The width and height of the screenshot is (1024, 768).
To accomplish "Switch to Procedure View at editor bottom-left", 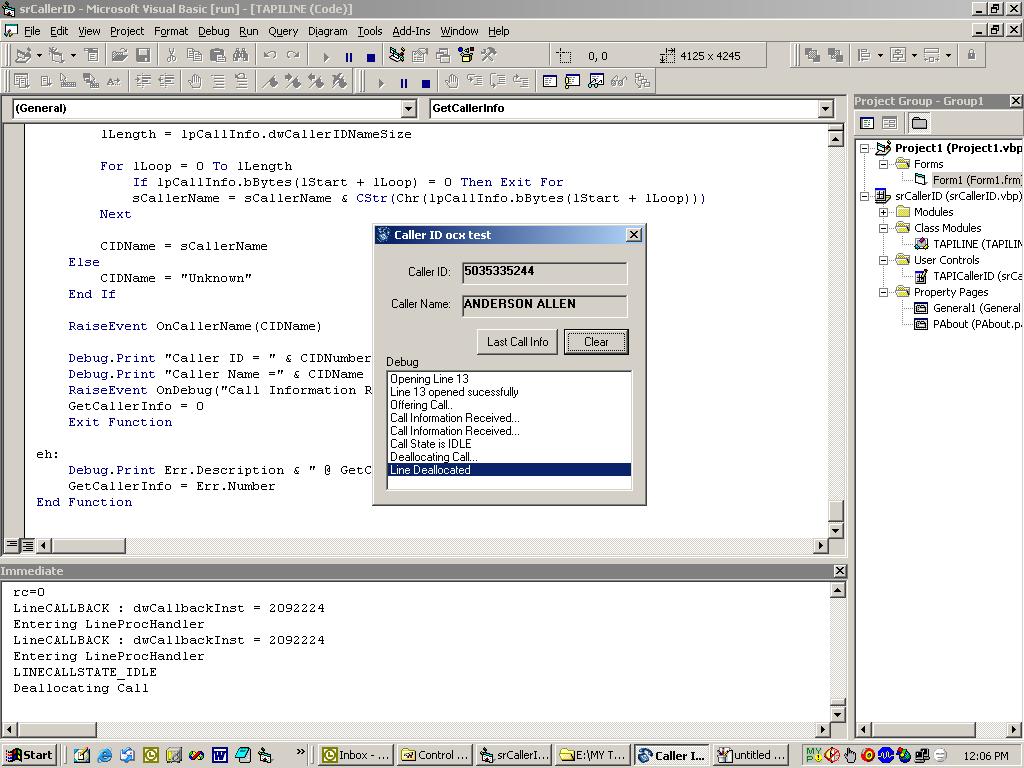I will (11, 545).
